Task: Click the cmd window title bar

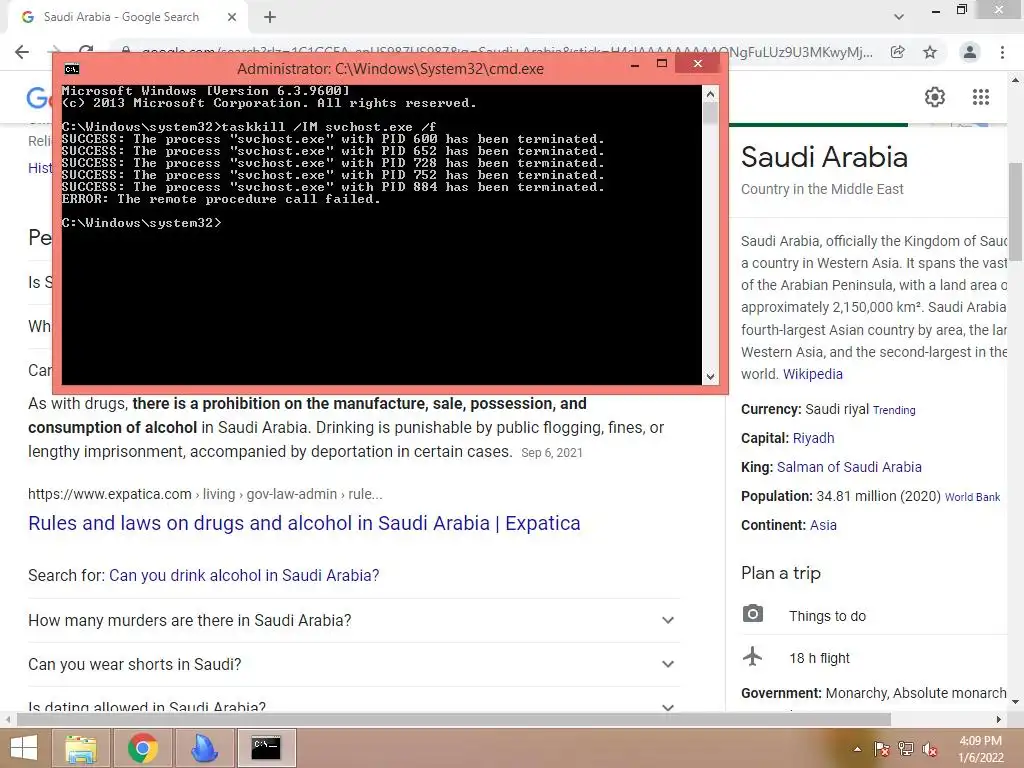Action: coord(390,69)
